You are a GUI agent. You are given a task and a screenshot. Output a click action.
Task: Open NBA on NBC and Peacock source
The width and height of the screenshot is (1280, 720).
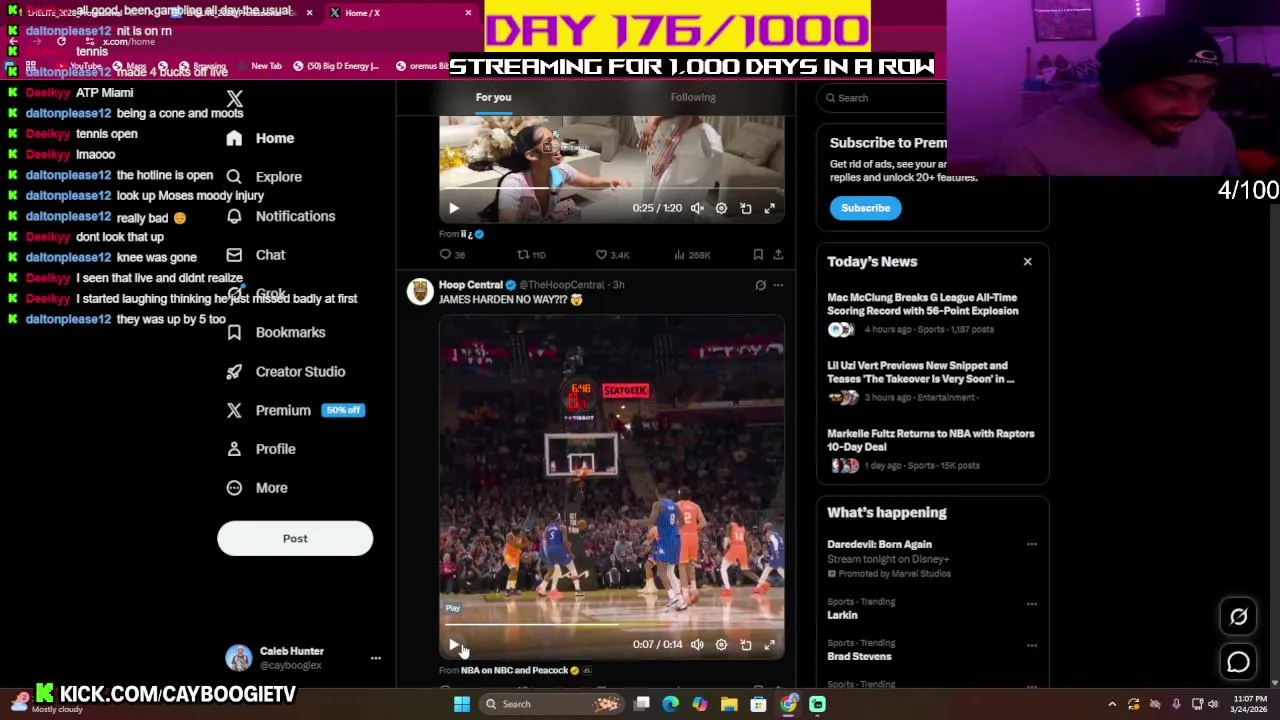(x=514, y=670)
